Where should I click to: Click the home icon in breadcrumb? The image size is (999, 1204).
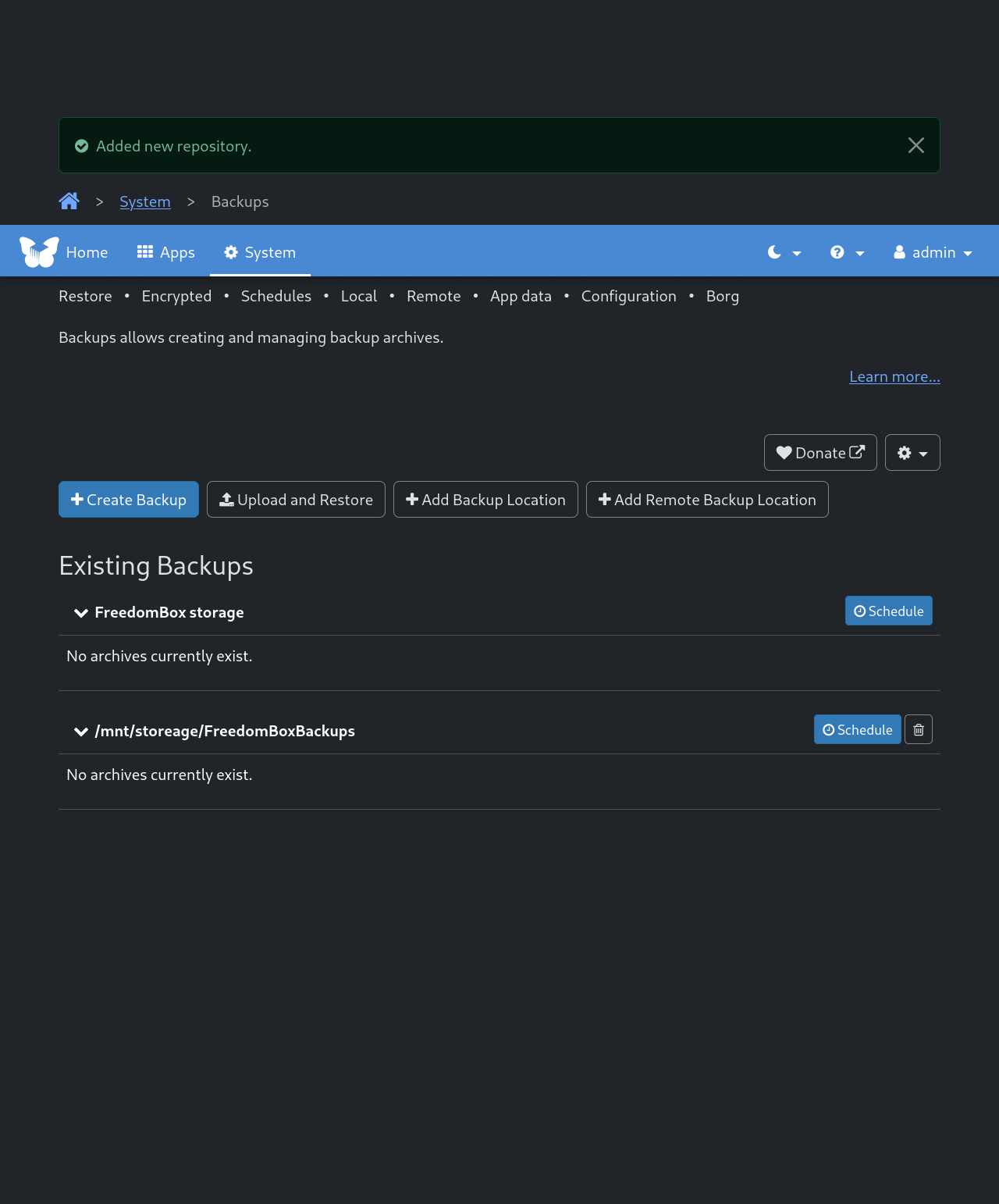[69, 201]
